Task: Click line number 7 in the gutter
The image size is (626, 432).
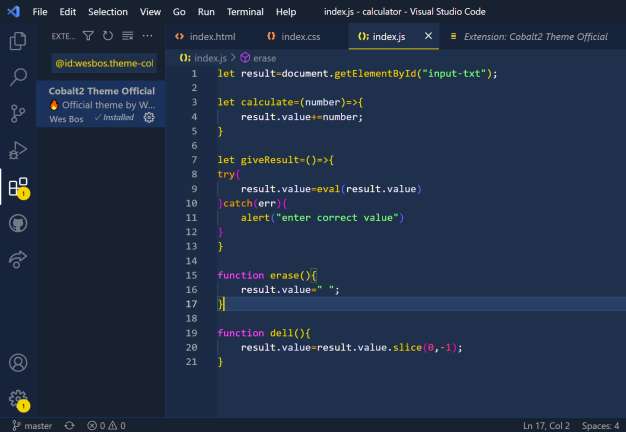Action: 194,160
